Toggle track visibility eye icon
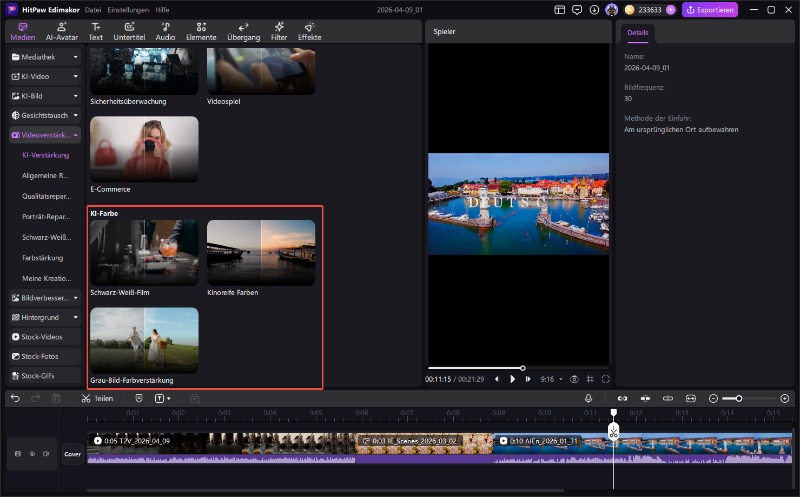Image resolution: width=800 pixels, height=497 pixels. (x=32, y=453)
